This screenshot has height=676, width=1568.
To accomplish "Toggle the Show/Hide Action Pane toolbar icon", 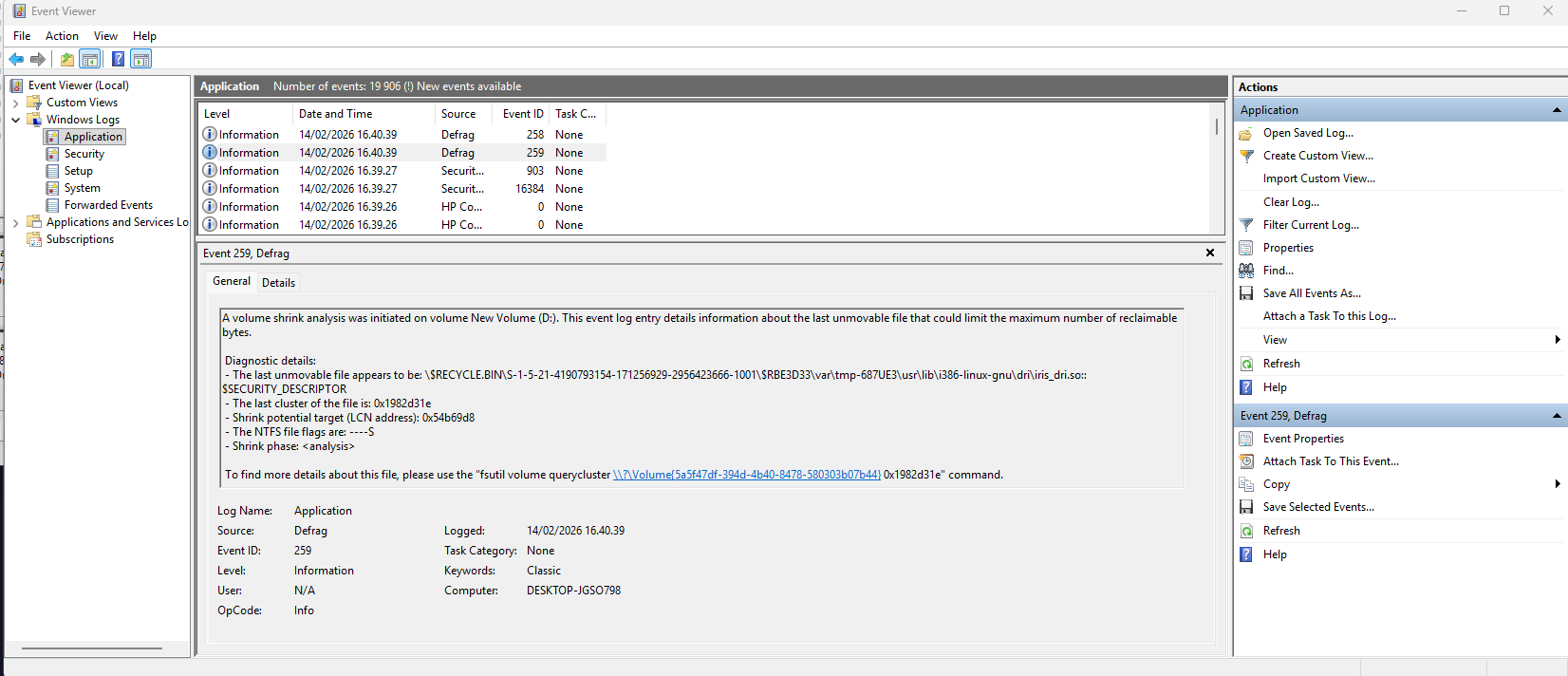I will (141, 59).
